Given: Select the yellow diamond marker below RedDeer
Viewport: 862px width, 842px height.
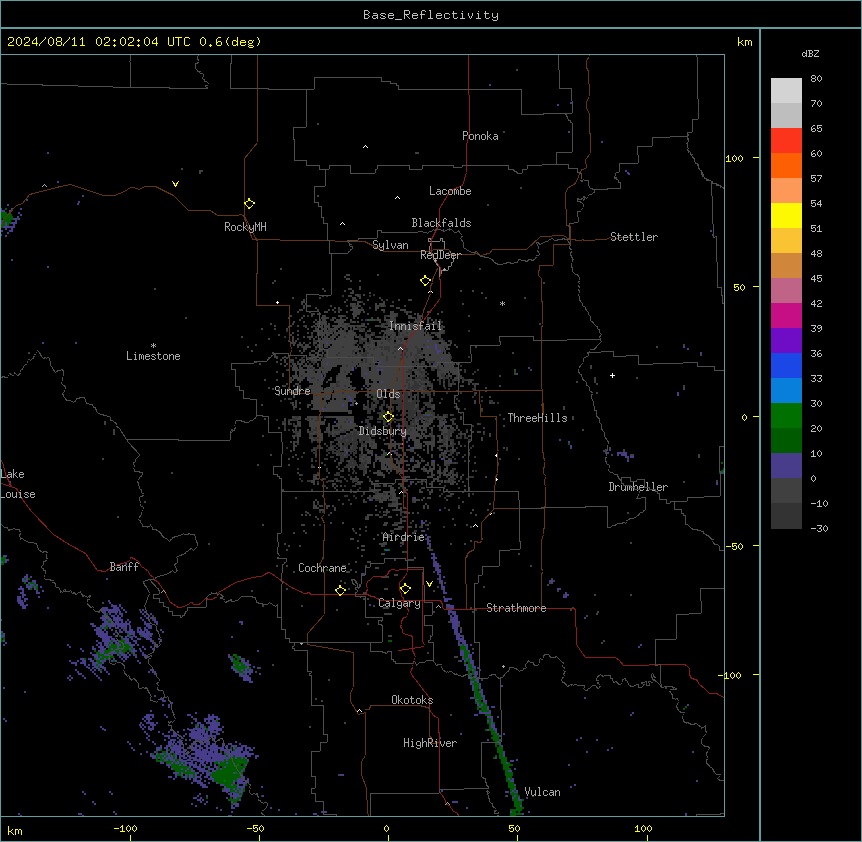Looking at the screenshot, I should click(426, 281).
